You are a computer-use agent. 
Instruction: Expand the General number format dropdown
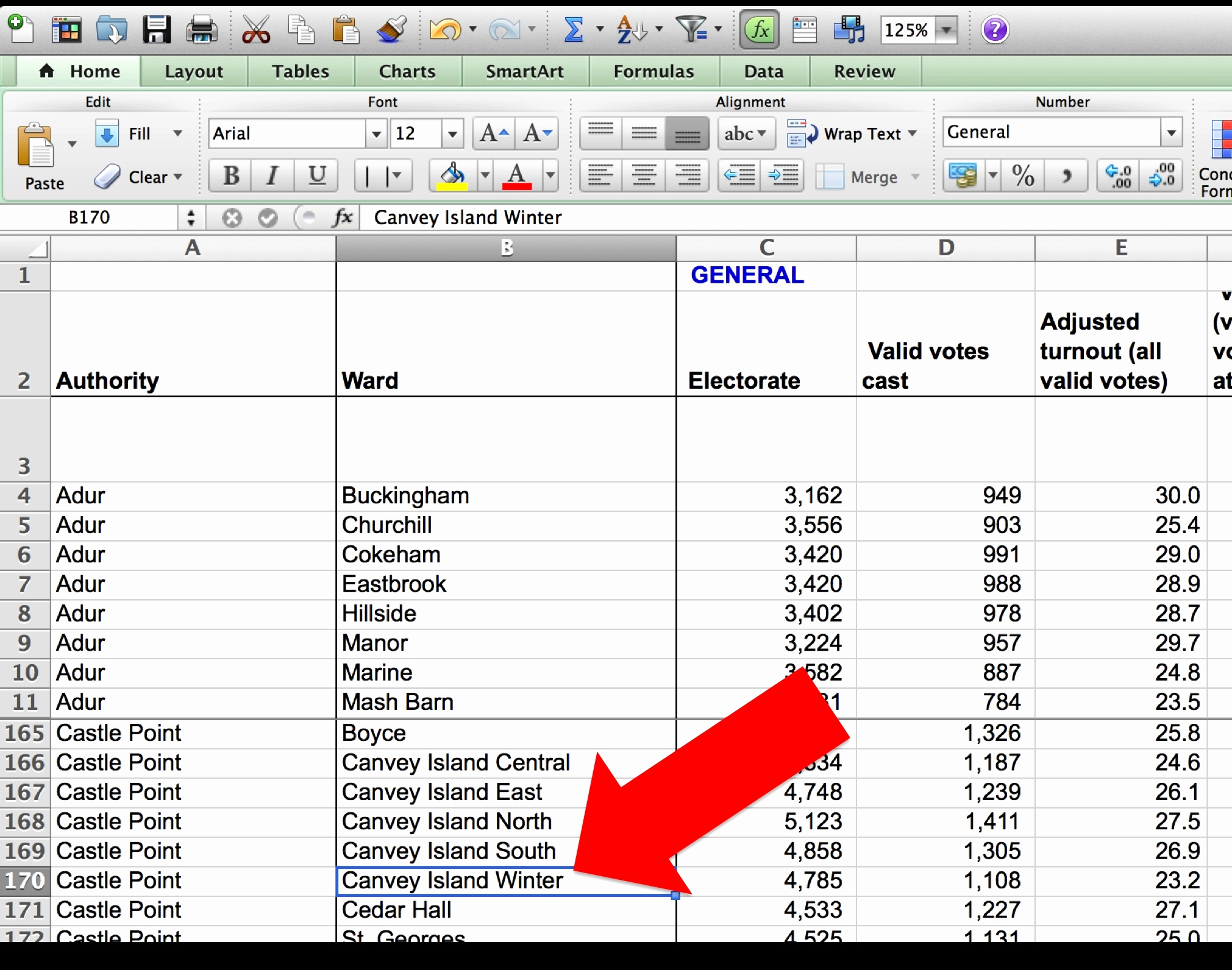1171,132
